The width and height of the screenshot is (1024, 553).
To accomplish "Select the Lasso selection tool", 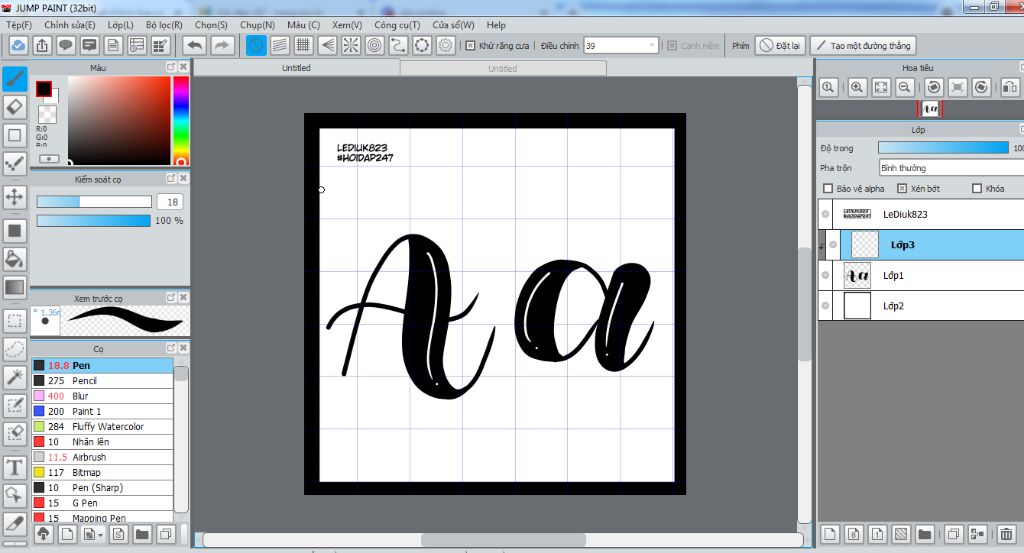I will coord(14,349).
